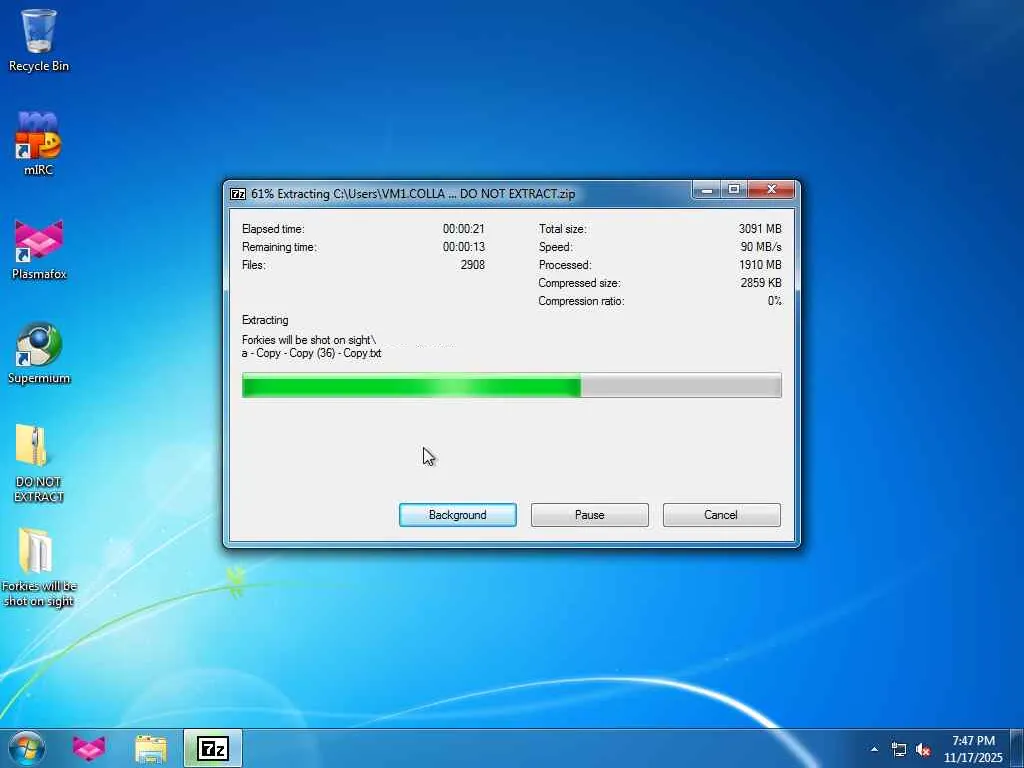Click the green extraction progress bar
This screenshot has width=1024, height=768.
click(511, 385)
